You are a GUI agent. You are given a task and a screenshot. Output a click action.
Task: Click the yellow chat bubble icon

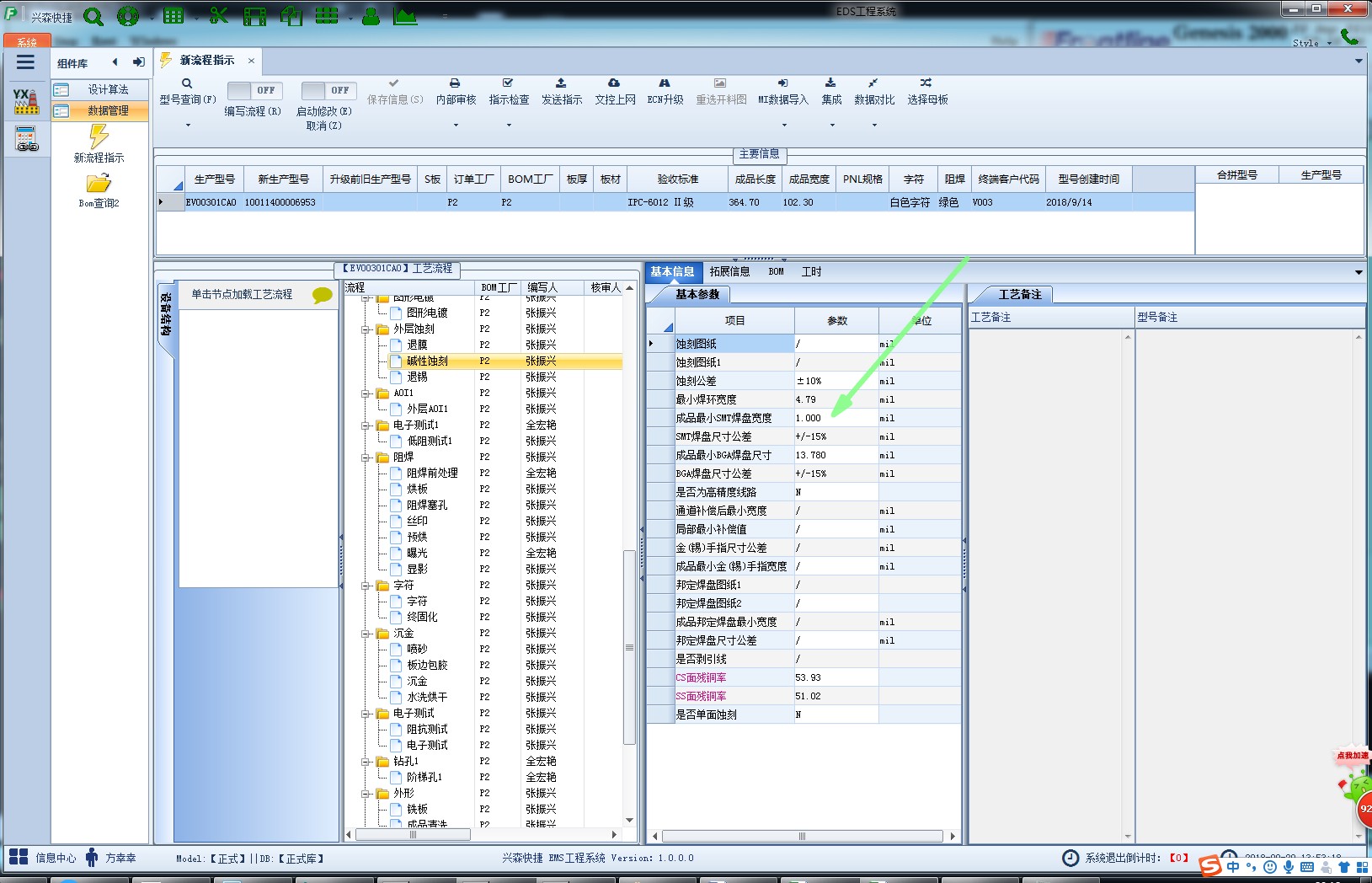click(x=323, y=295)
